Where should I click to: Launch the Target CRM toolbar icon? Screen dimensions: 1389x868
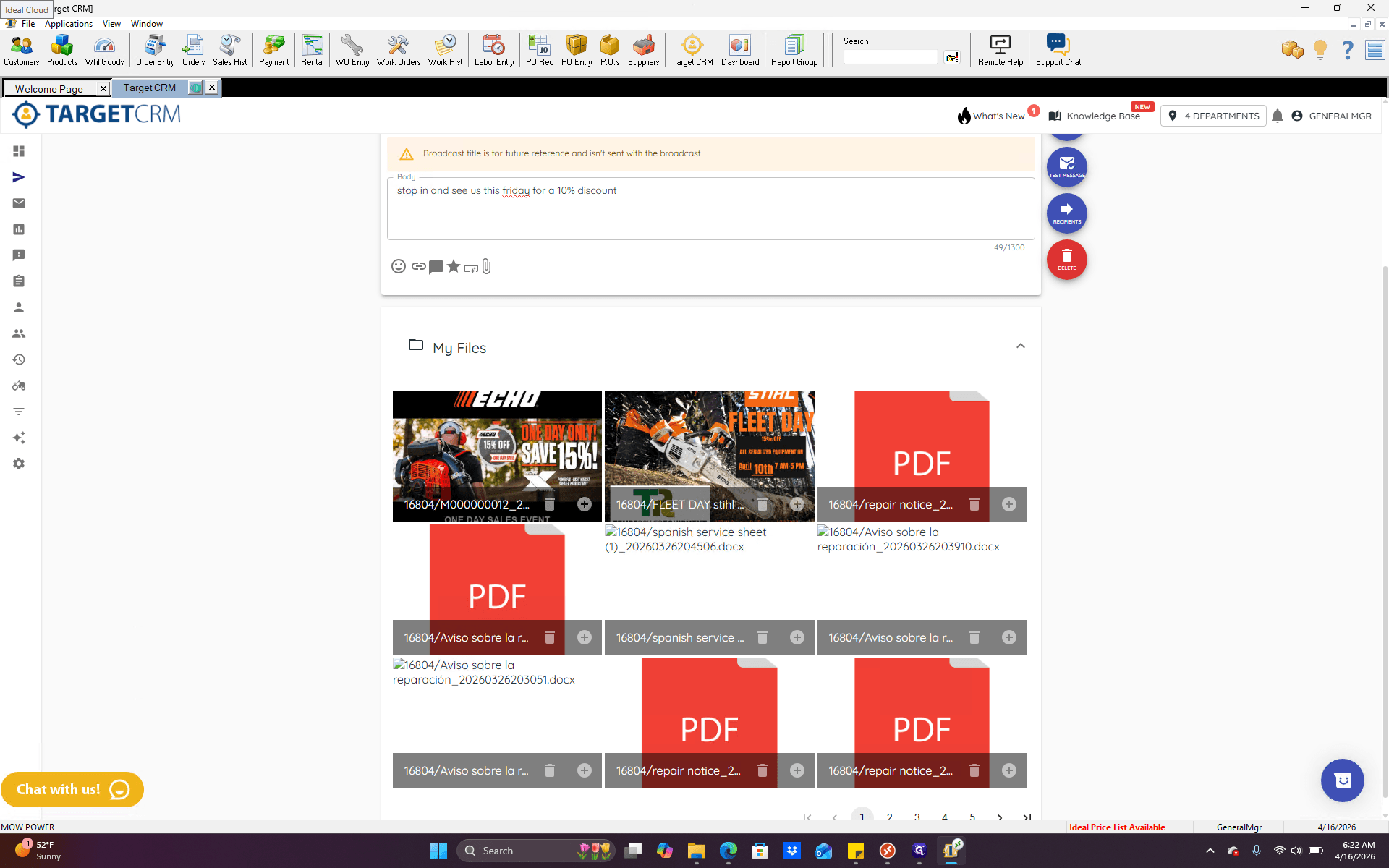692,51
